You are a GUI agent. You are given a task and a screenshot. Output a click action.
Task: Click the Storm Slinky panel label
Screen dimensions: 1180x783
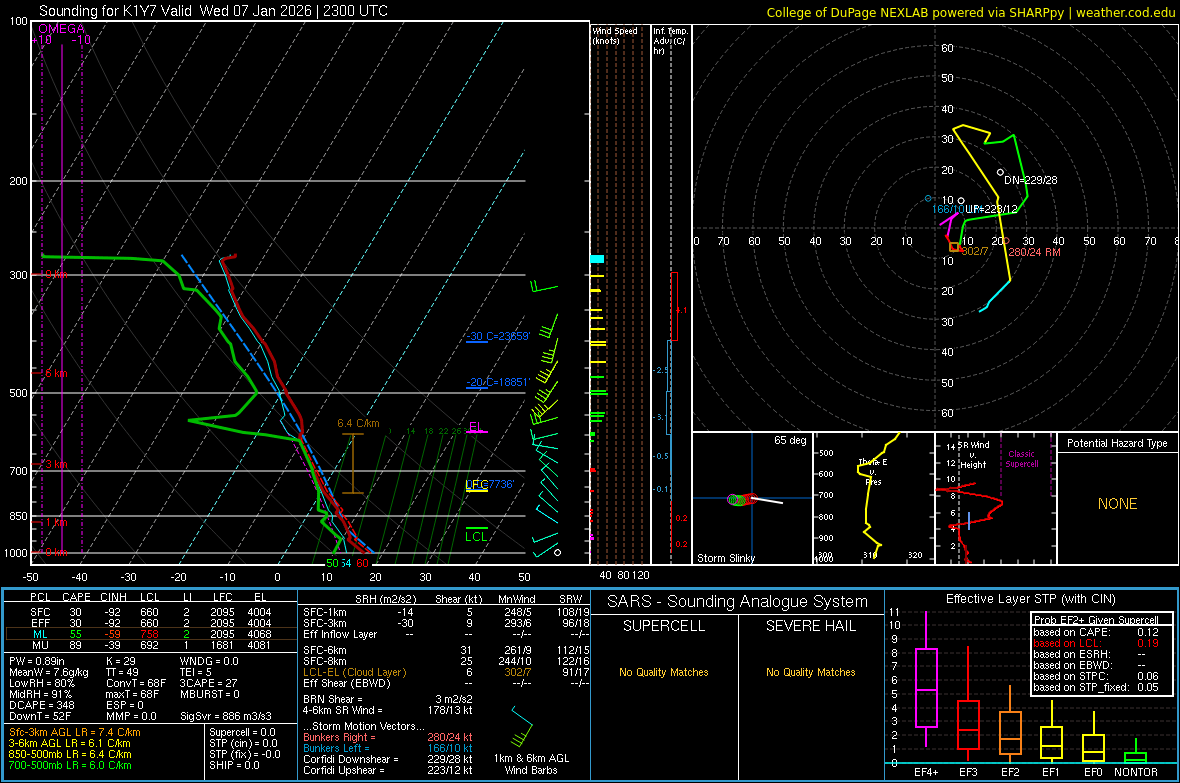(x=725, y=558)
